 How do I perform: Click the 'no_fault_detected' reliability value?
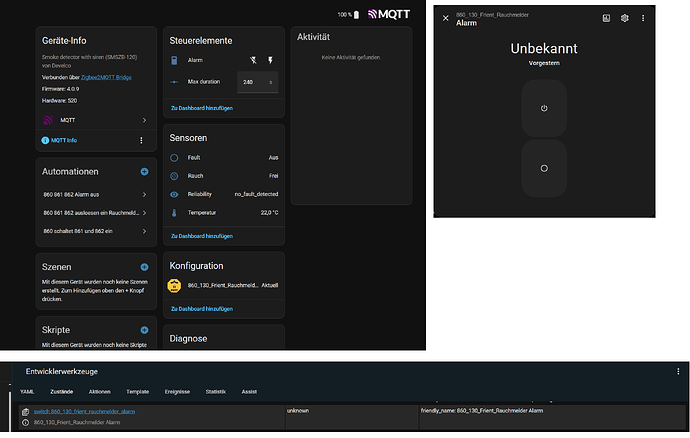pyautogui.click(x=256, y=194)
